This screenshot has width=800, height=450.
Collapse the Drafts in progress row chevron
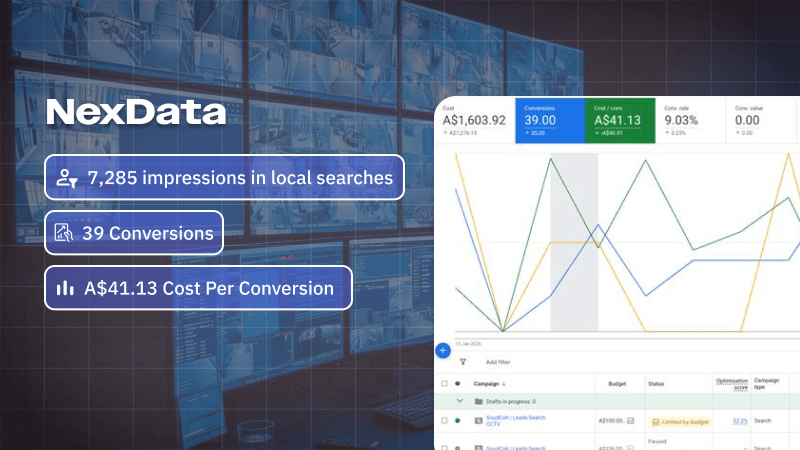(460, 401)
